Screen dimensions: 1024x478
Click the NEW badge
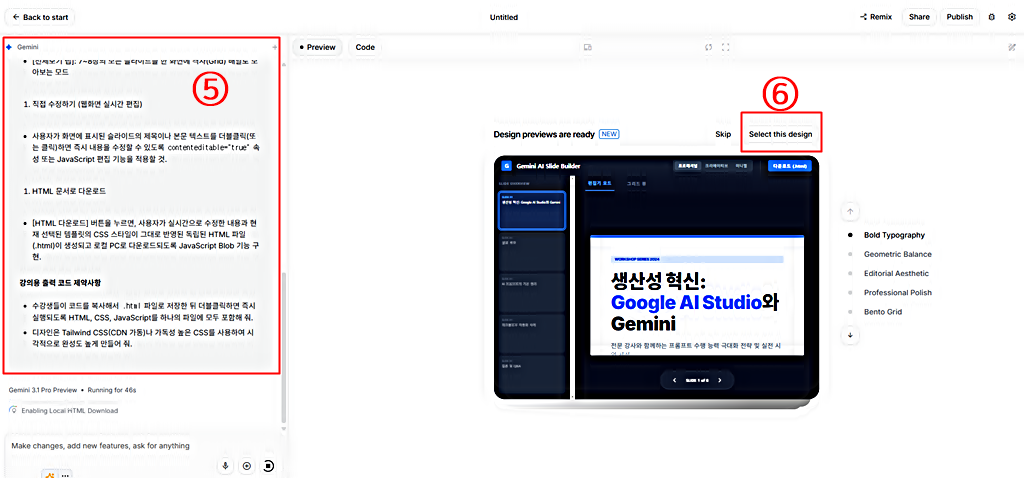(x=609, y=135)
